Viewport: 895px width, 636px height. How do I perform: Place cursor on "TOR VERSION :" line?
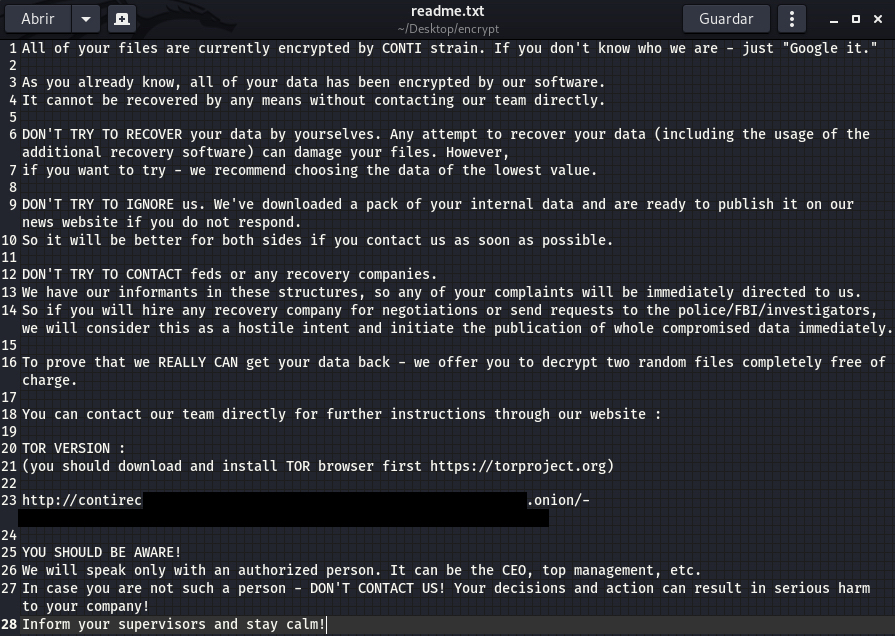pyautogui.click(x=73, y=449)
